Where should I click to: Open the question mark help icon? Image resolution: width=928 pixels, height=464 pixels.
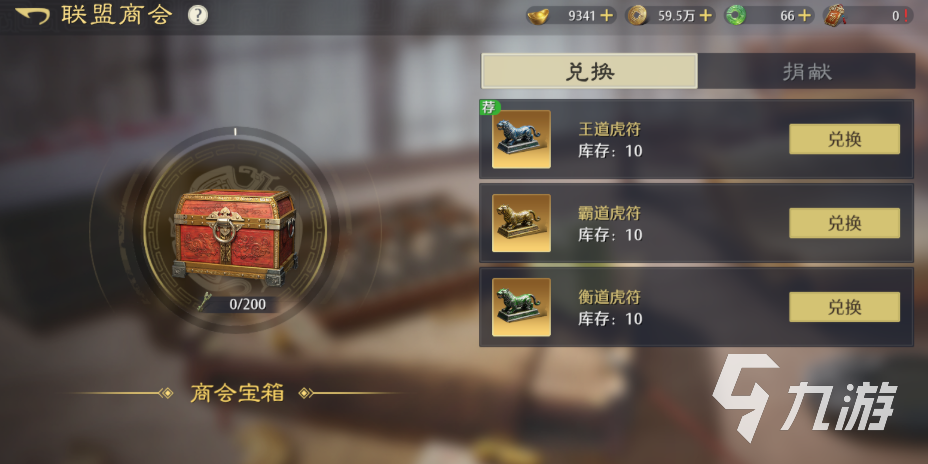198,16
